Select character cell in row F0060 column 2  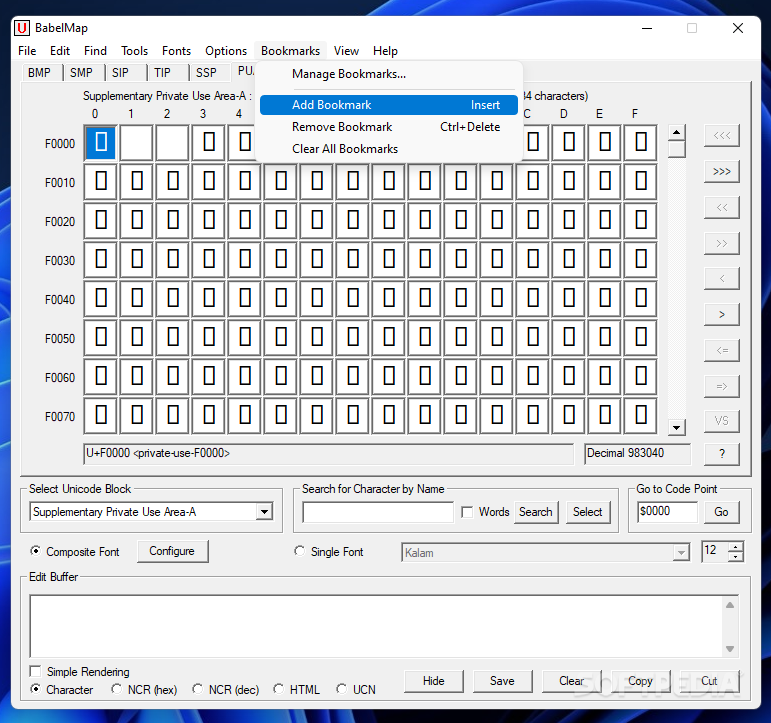173,377
